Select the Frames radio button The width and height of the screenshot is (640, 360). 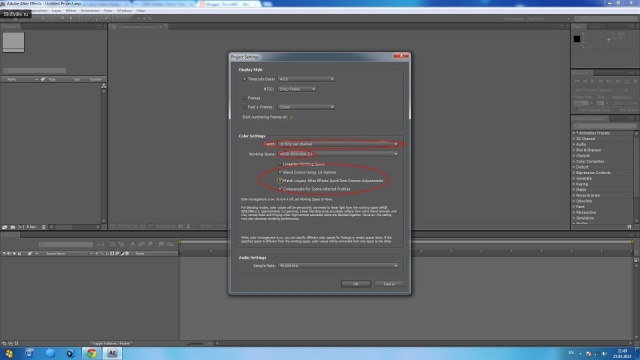tap(244, 98)
